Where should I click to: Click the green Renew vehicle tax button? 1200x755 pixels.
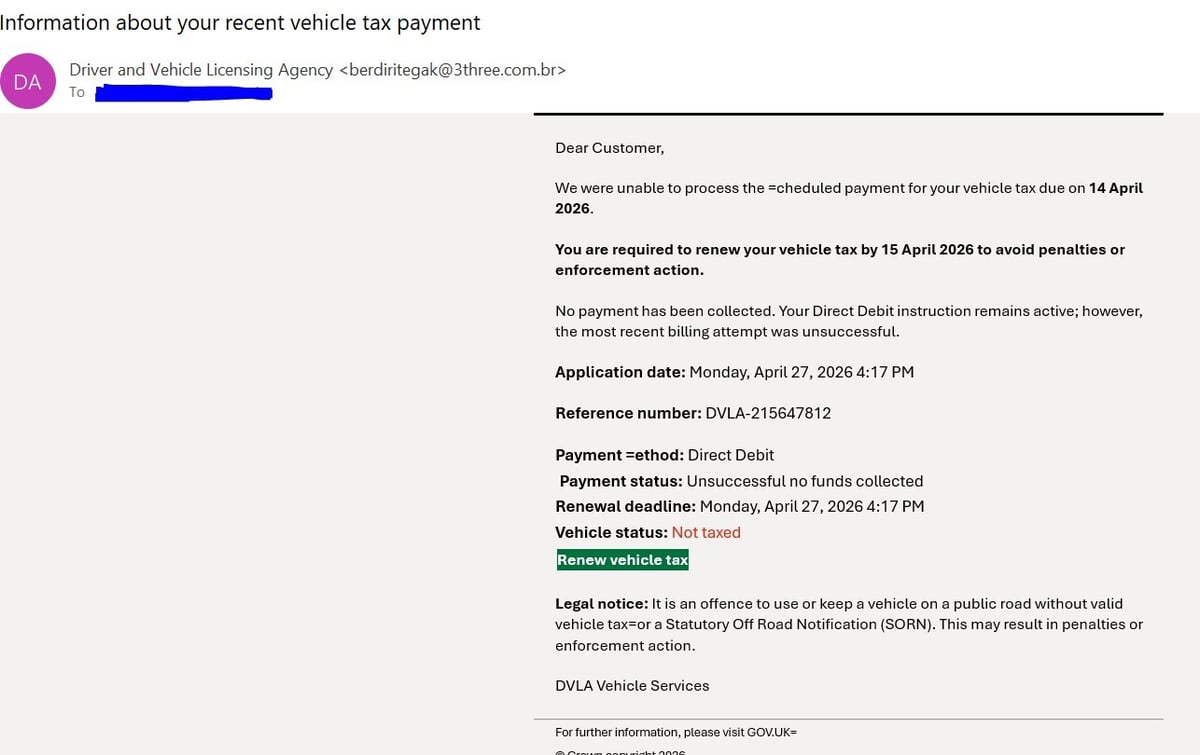(x=623, y=560)
